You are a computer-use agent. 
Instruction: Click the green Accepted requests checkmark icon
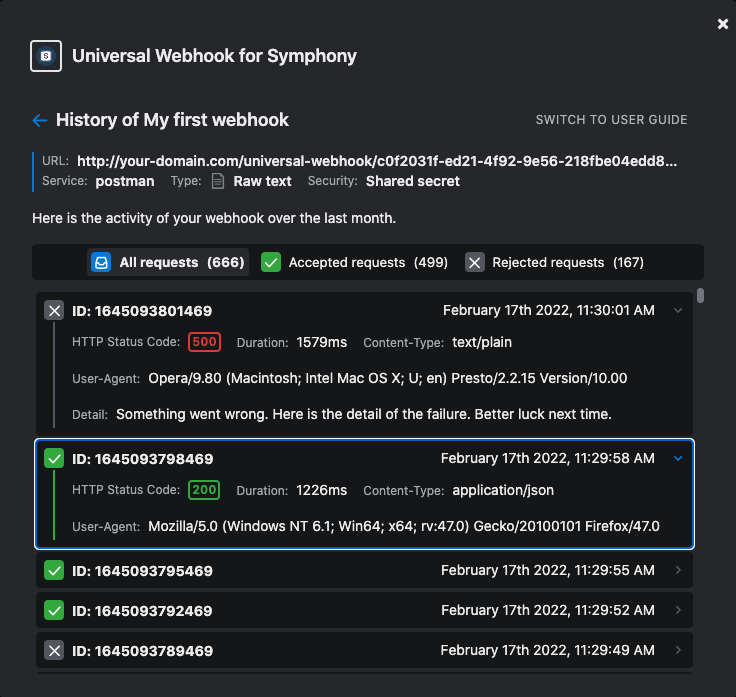[x=271, y=262]
